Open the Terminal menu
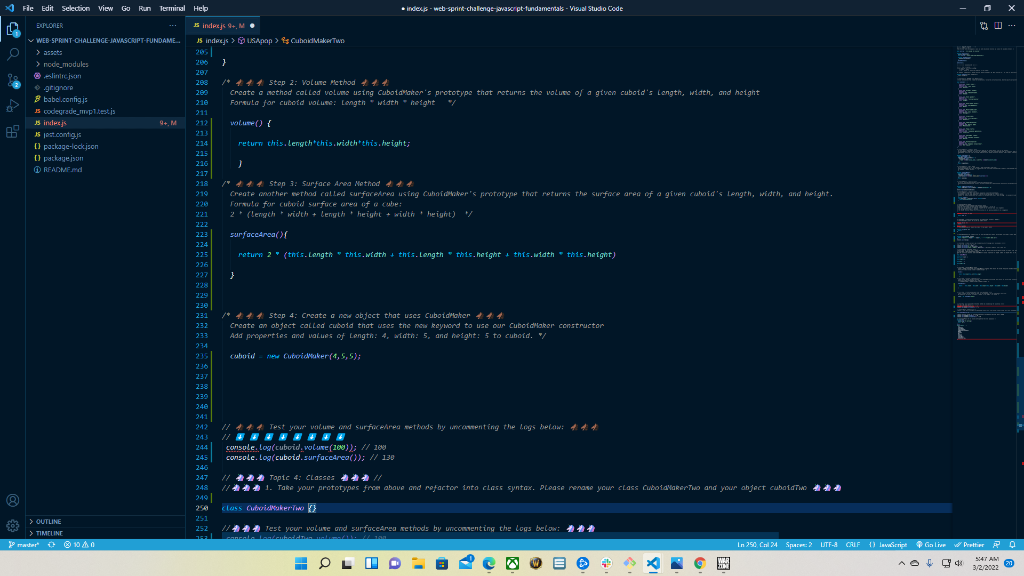The width and height of the screenshot is (1024, 576). pyautogui.click(x=172, y=8)
